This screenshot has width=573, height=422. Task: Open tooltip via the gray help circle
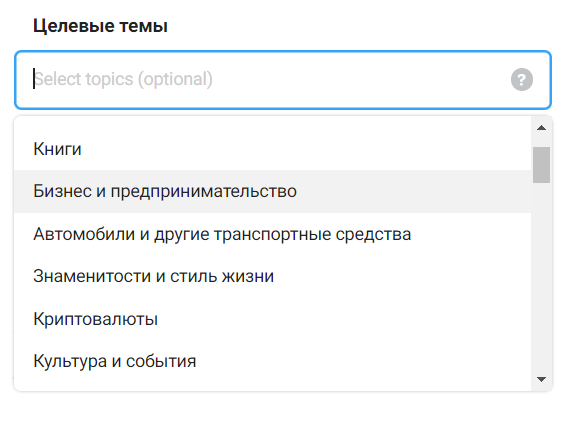coord(521,79)
